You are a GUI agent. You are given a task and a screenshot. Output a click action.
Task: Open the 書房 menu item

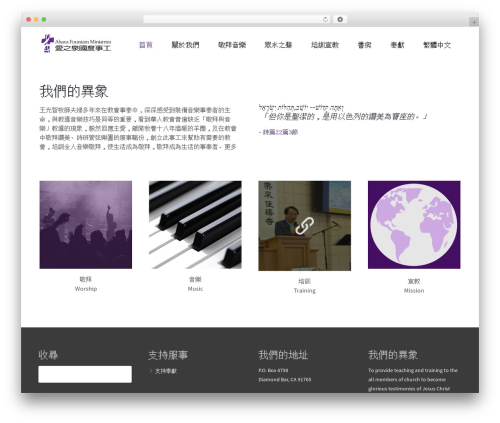point(364,45)
